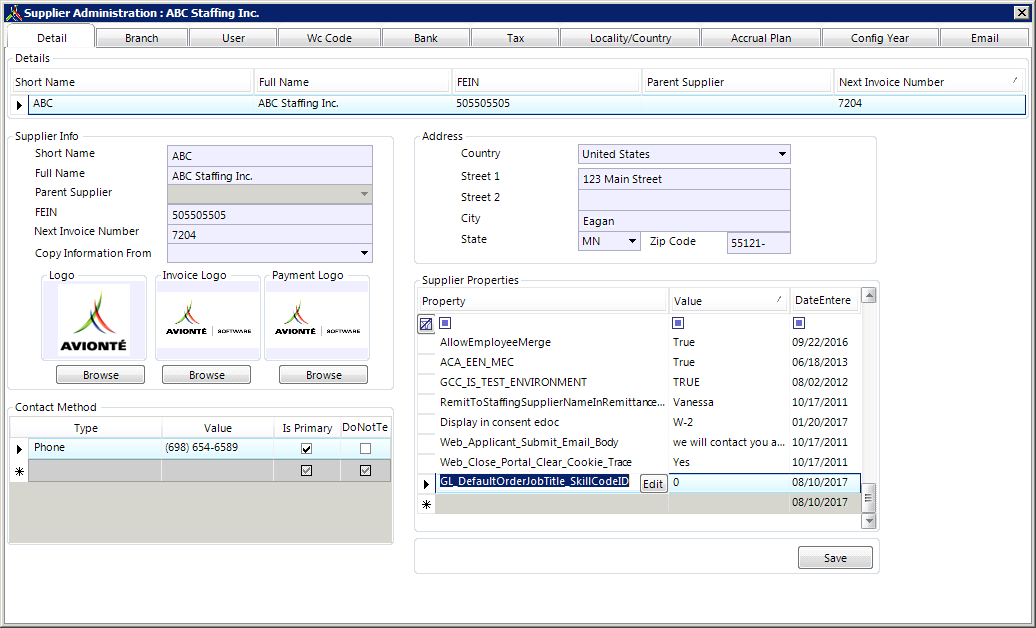Open the Email tab
This screenshot has height=628, width=1036.
click(x=984, y=38)
